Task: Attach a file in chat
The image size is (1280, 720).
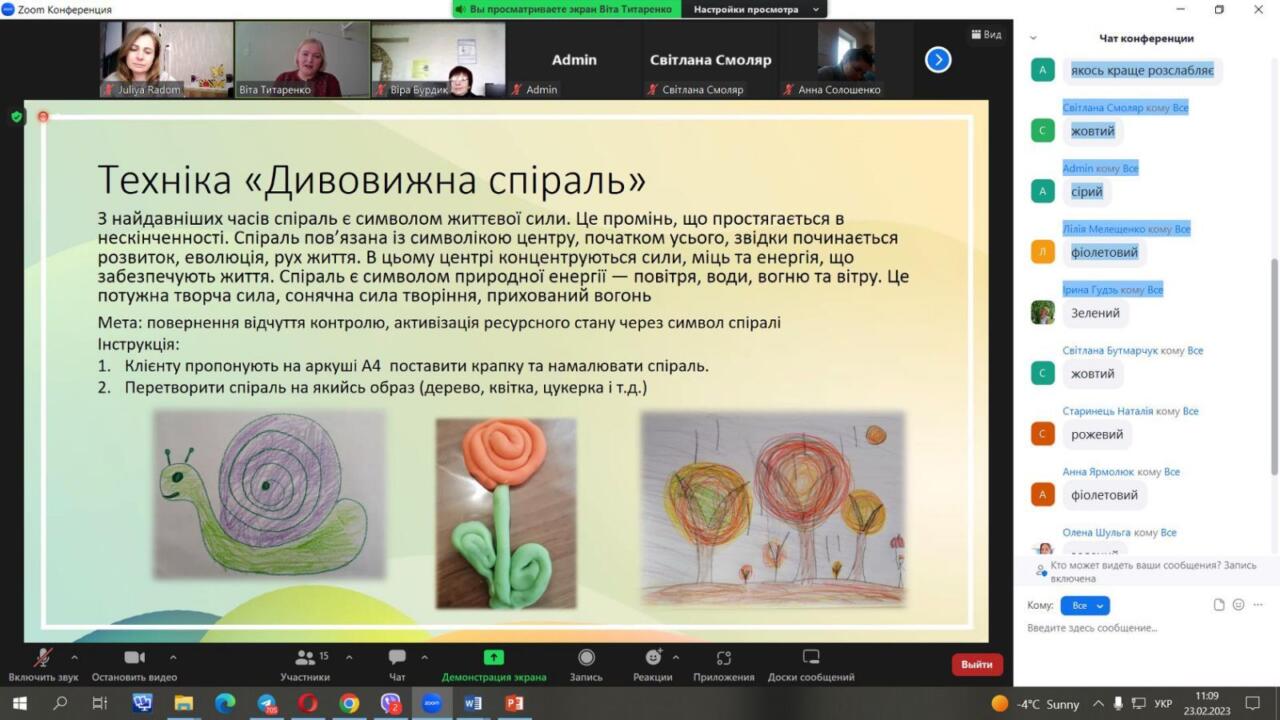Action: point(1219,605)
